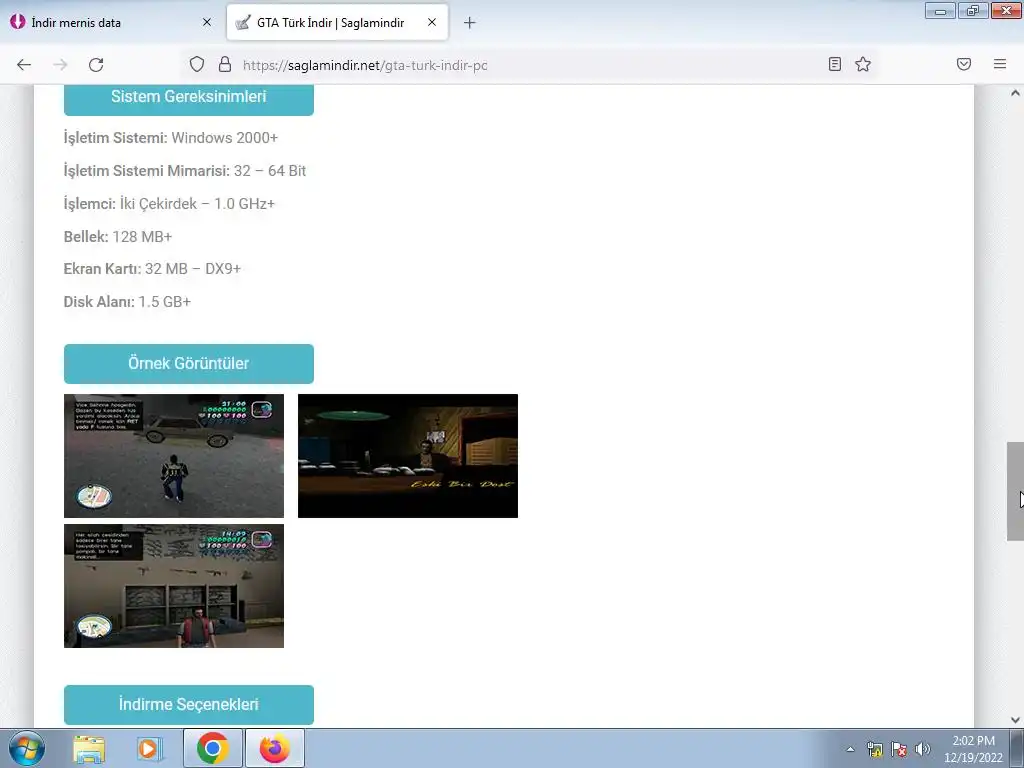Open the taskbar clock and date
Screen dimensions: 1024x768
coord(973,749)
